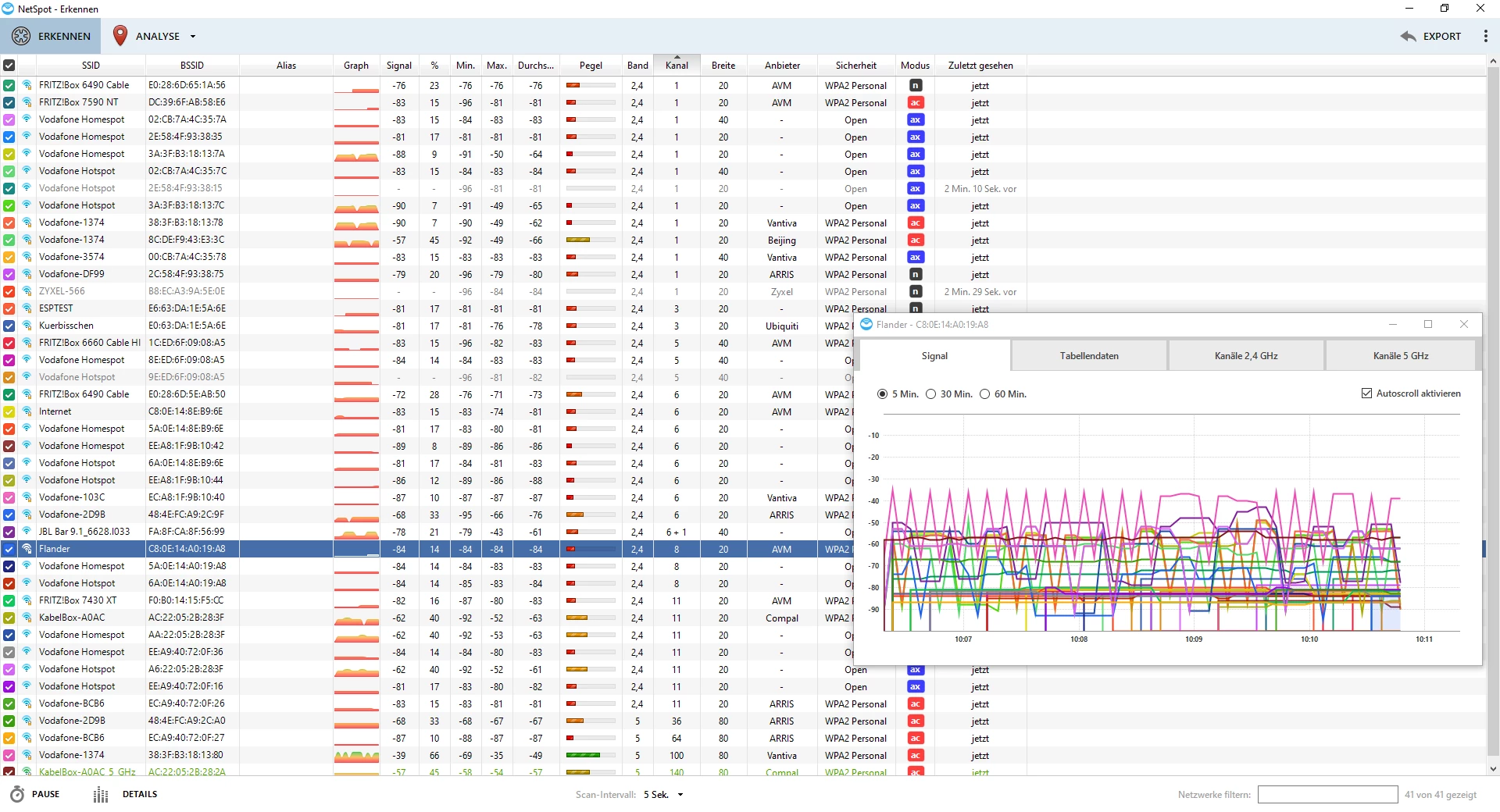This screenshot has height=812, width=1500.
Task: Click the 'n' mode badge in first row
Action: [915, 85]
